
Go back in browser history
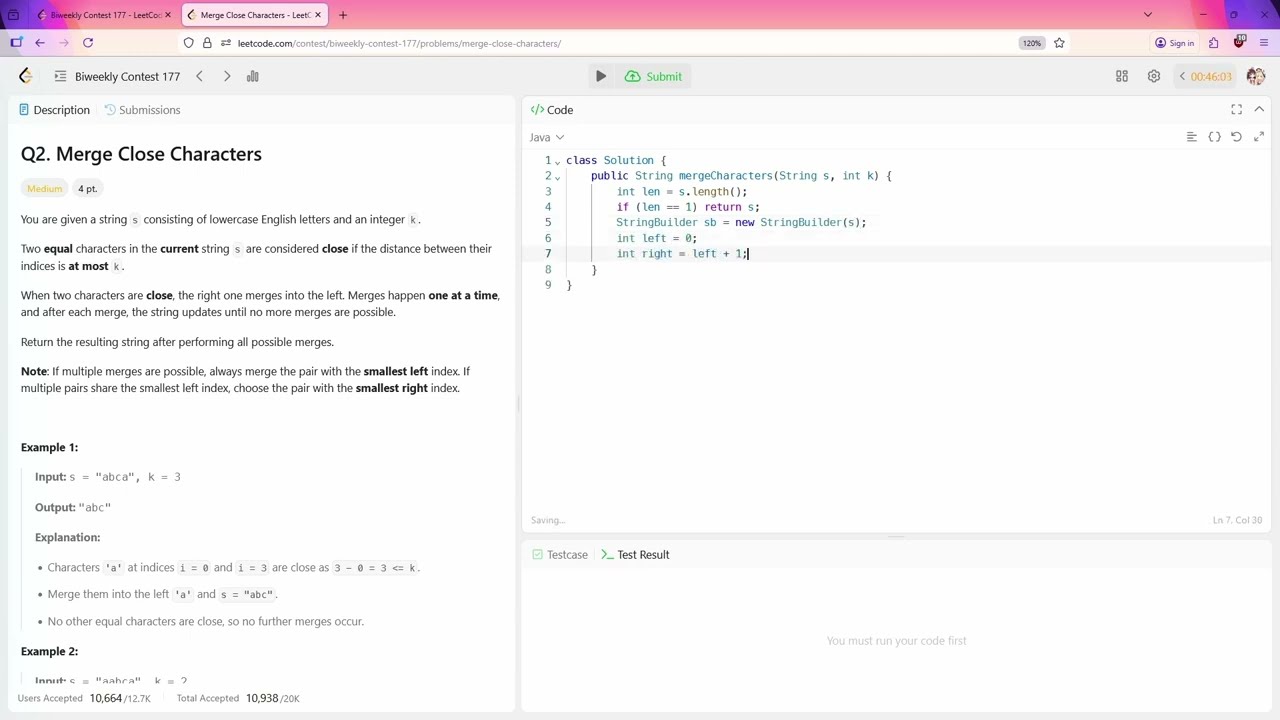pyautogui.click(x=39, y=43)
